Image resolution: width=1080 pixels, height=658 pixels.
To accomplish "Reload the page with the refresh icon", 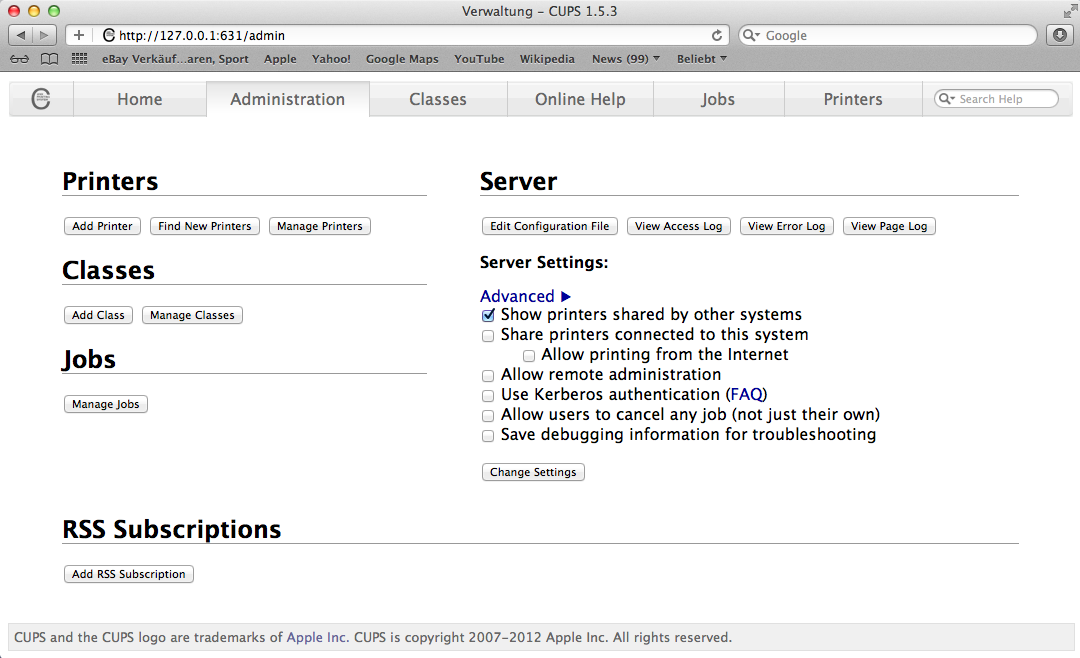I will [717, 35].
